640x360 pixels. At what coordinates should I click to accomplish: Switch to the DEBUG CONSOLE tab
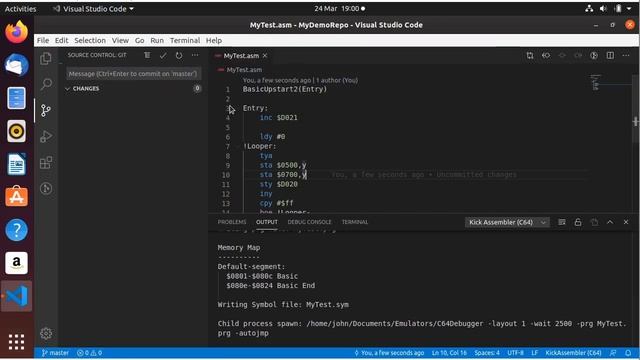309,222
